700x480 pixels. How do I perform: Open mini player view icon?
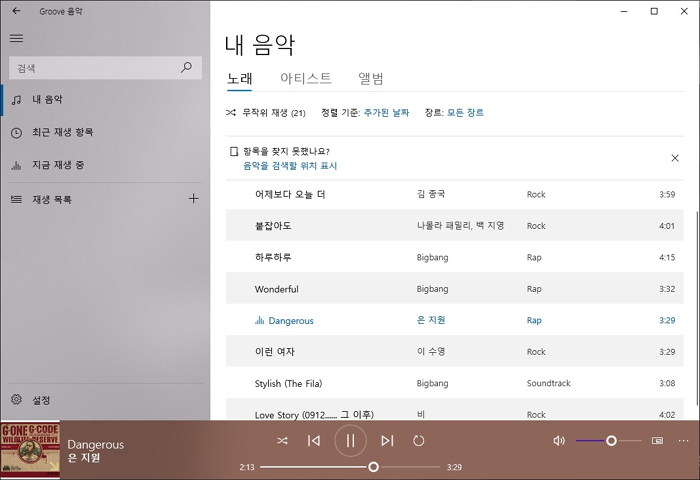coord(657,441)
